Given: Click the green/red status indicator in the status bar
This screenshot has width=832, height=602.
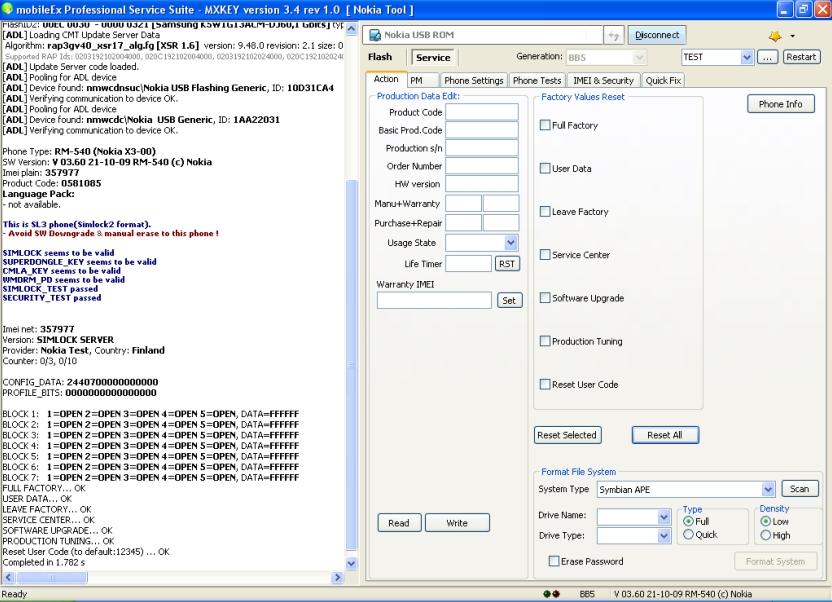Looking at the screenshot, I should coord(551,594).
